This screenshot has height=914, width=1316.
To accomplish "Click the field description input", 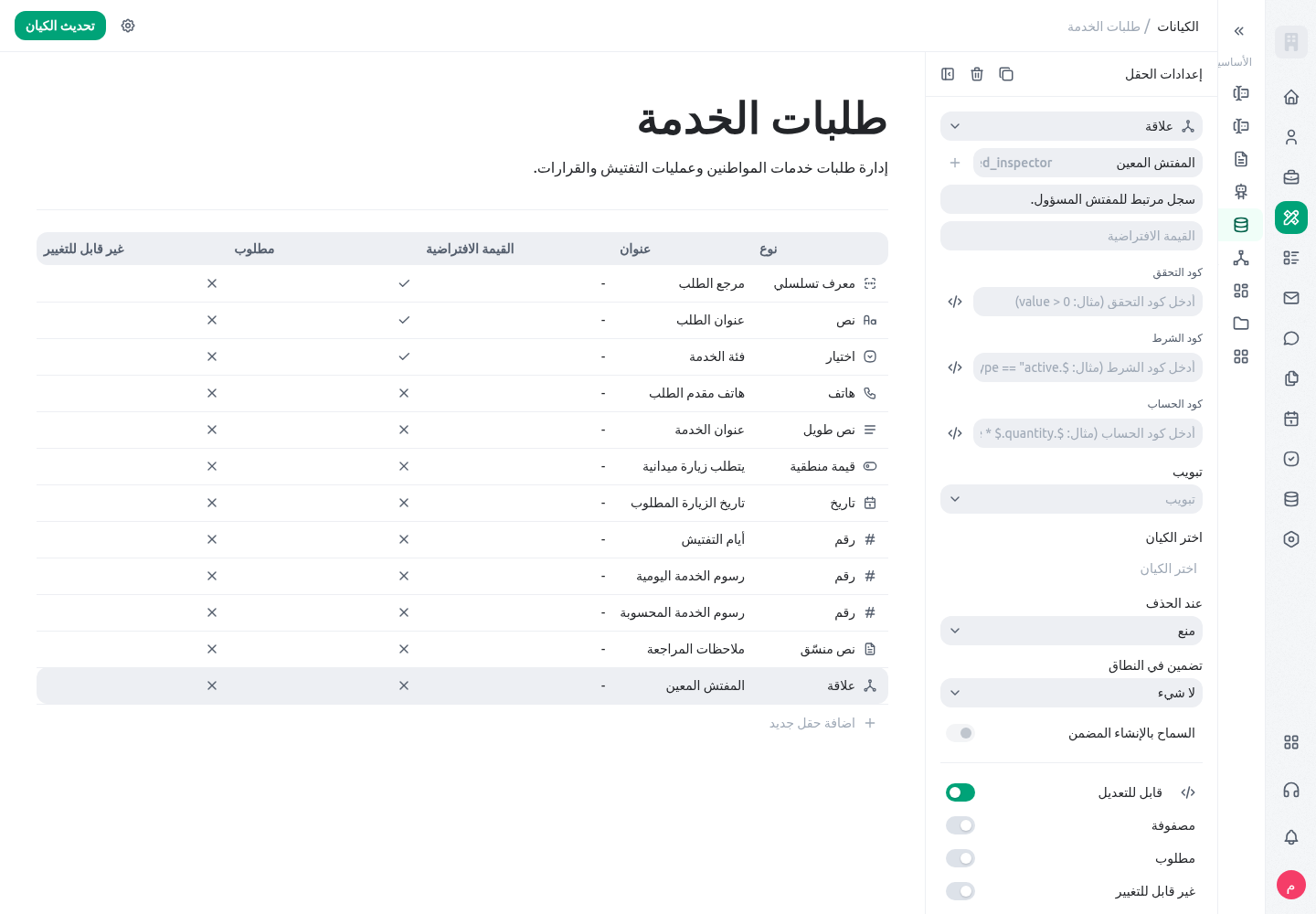I will click(x=1071, y=199).
